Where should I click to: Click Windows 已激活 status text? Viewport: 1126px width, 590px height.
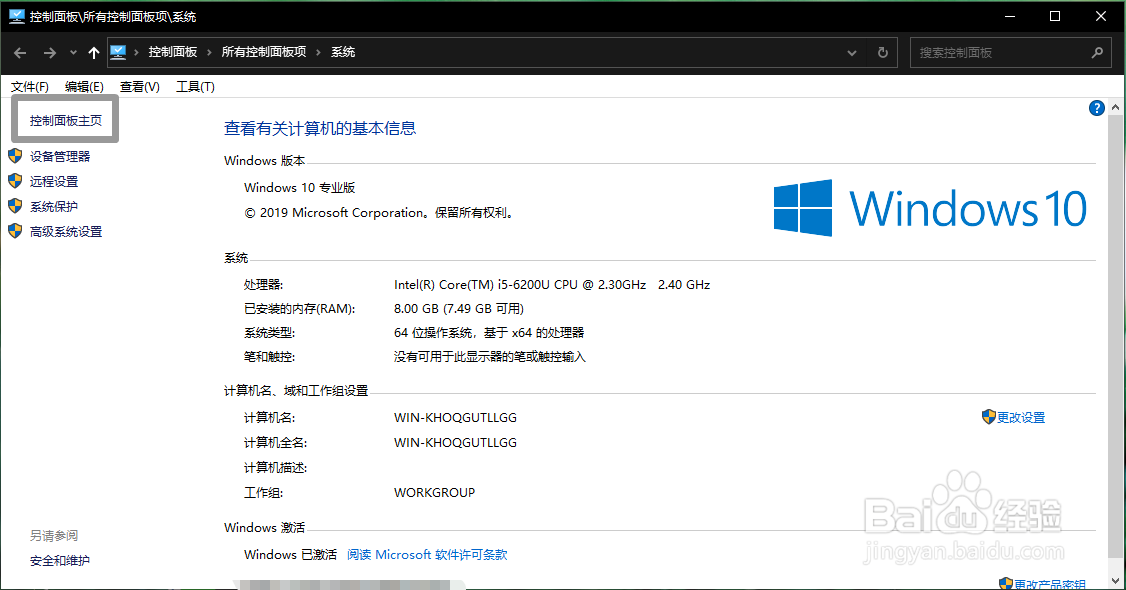point(290,554)
